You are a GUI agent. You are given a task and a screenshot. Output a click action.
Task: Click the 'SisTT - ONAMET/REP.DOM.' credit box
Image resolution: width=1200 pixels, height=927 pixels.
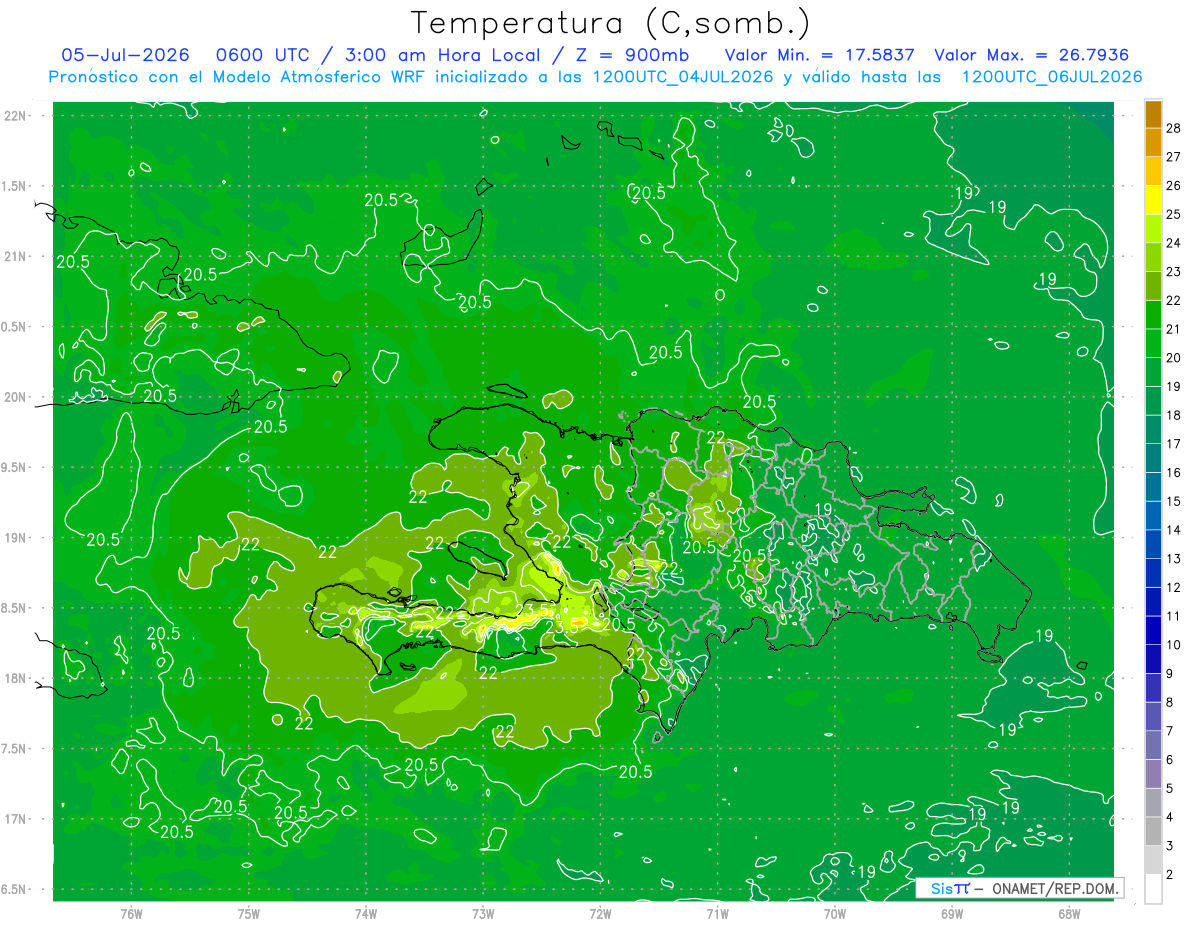point(1019,888)
